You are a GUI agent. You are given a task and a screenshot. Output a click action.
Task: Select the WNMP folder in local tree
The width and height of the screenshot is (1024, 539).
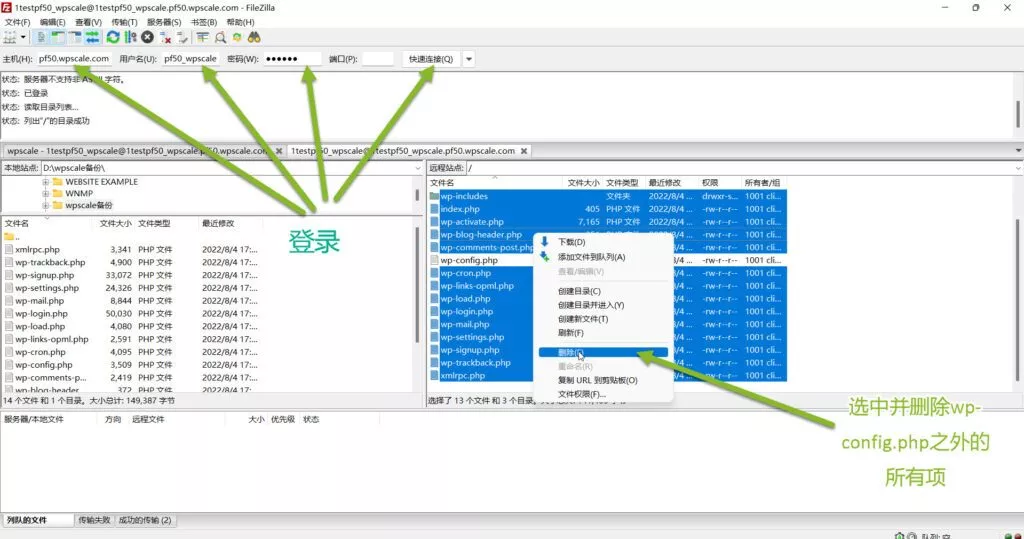79,193
